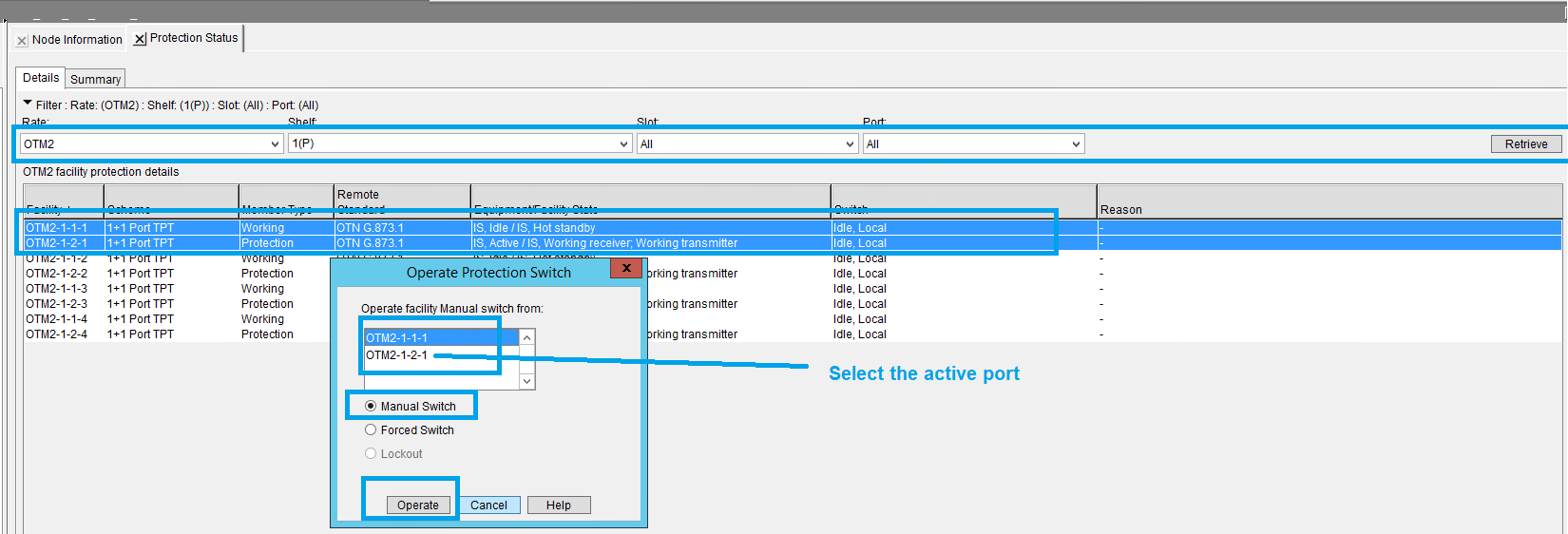
Task: Cancel the protection switch dialog
Action: click(x=488, y=505)
